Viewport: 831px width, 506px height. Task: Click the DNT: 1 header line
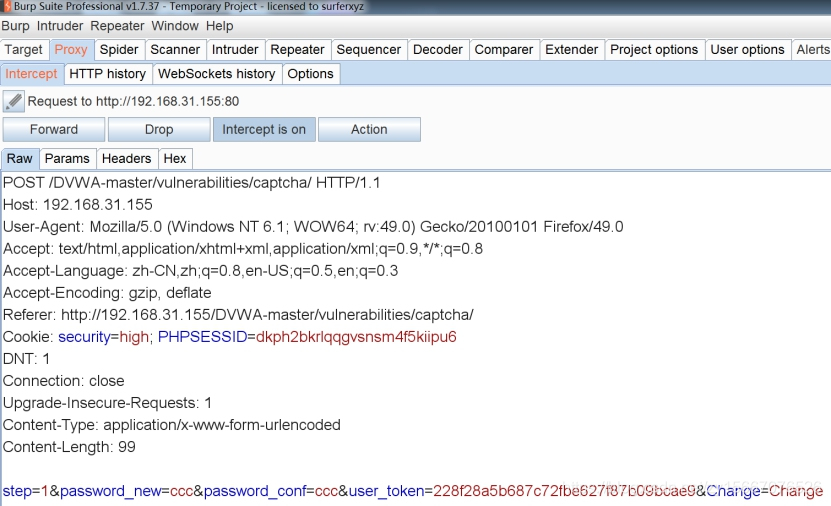26,359
